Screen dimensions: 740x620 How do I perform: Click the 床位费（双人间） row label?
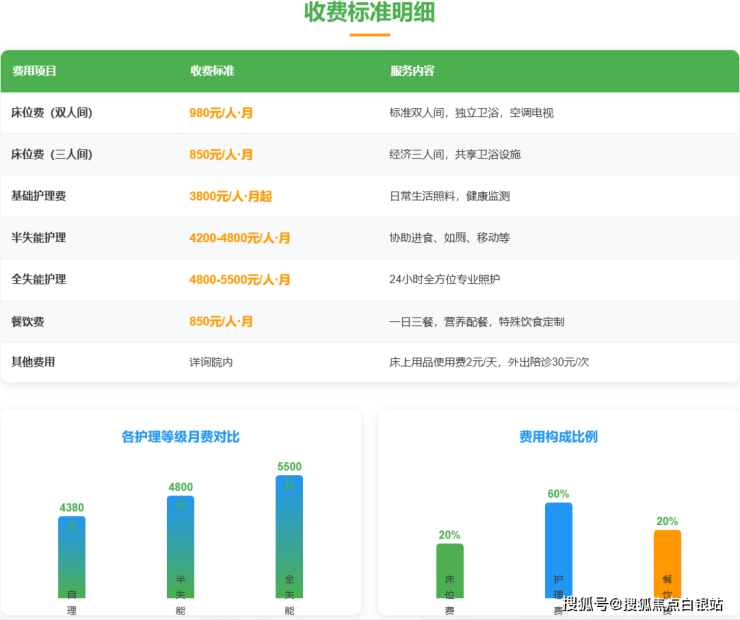[x=51, y=113]
